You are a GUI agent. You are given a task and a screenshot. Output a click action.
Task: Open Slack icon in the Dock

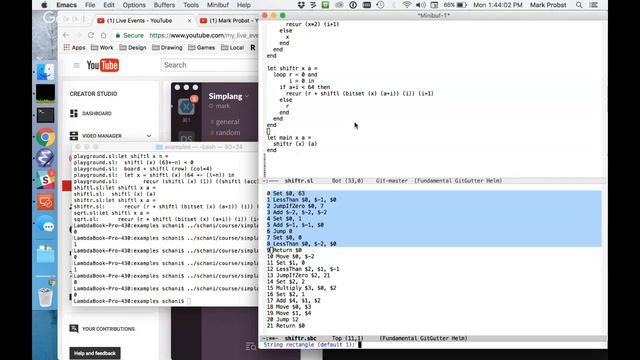pyautogui.click(x=45, y=180)
